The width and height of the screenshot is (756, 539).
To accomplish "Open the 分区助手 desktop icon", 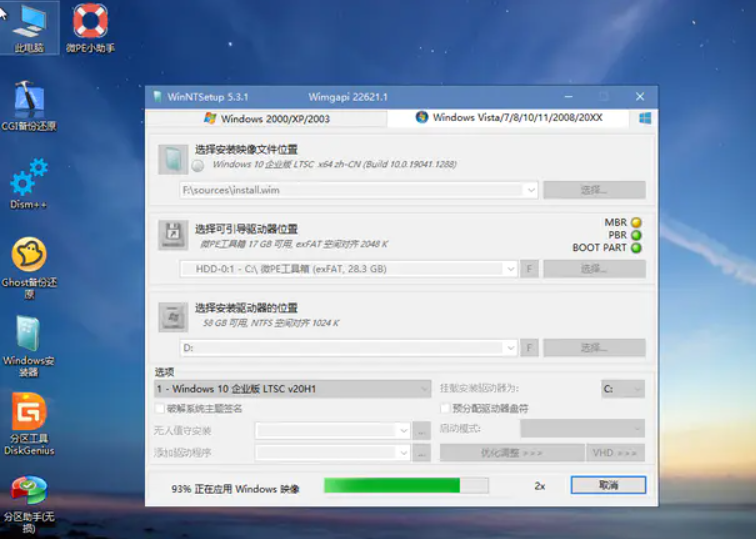I will pos(29,504).
